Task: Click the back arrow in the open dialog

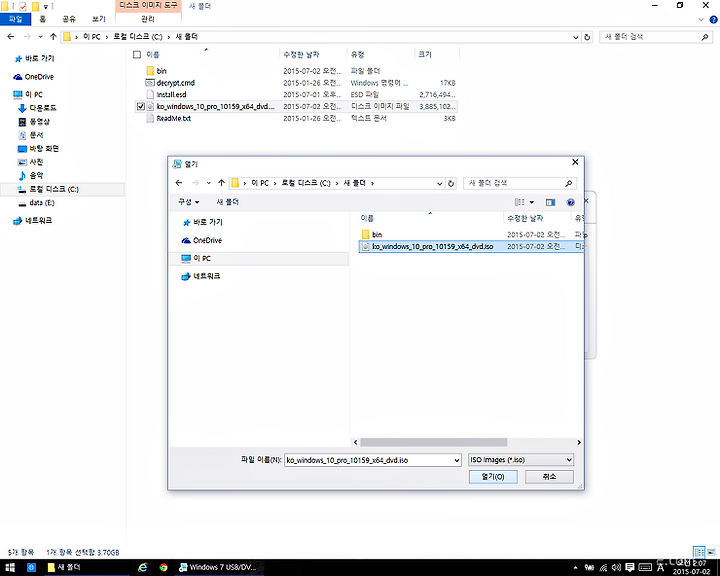Action: 179,183
